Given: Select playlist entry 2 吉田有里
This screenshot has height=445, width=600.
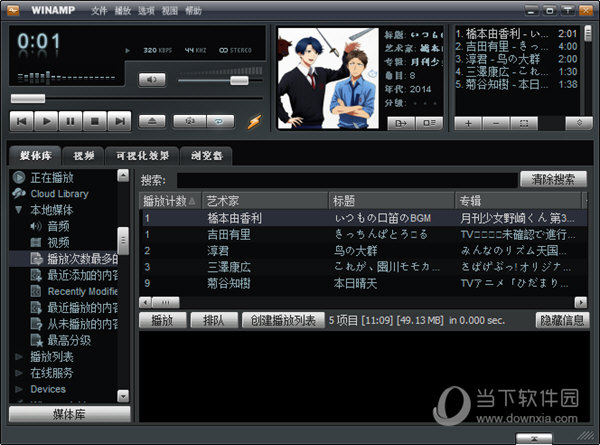Looking at the screenshot, I should [516, 46].
